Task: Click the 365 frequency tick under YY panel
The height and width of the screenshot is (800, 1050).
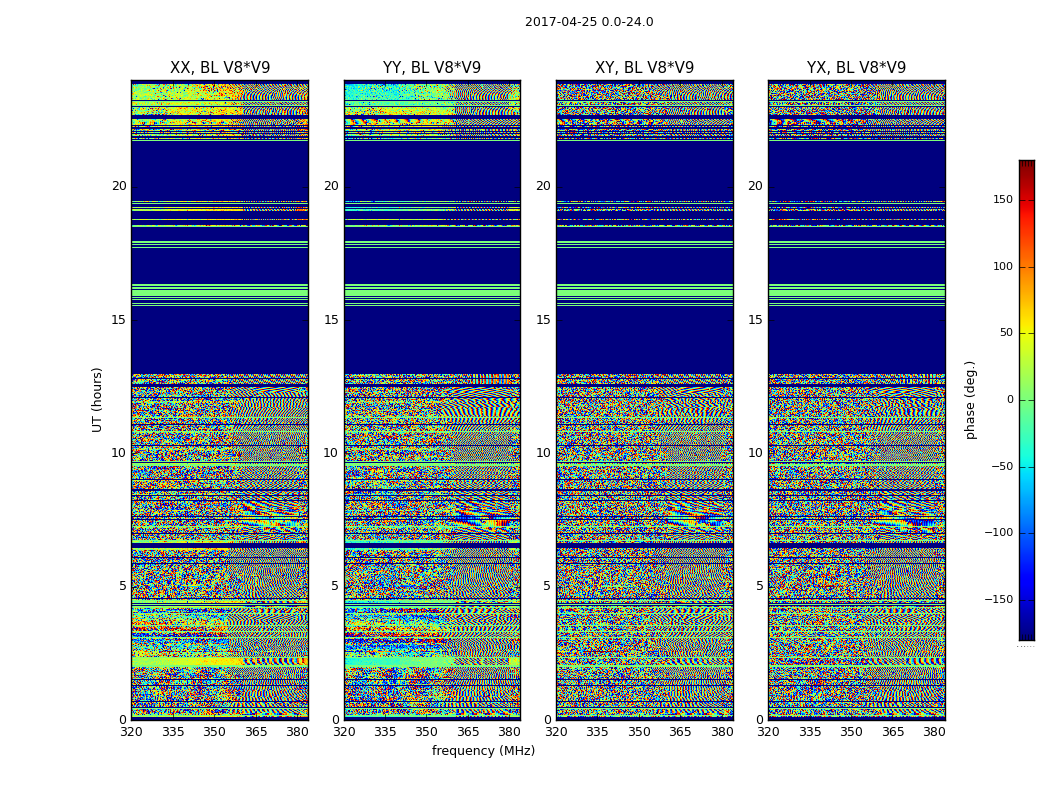Action: tap(468, 732)
